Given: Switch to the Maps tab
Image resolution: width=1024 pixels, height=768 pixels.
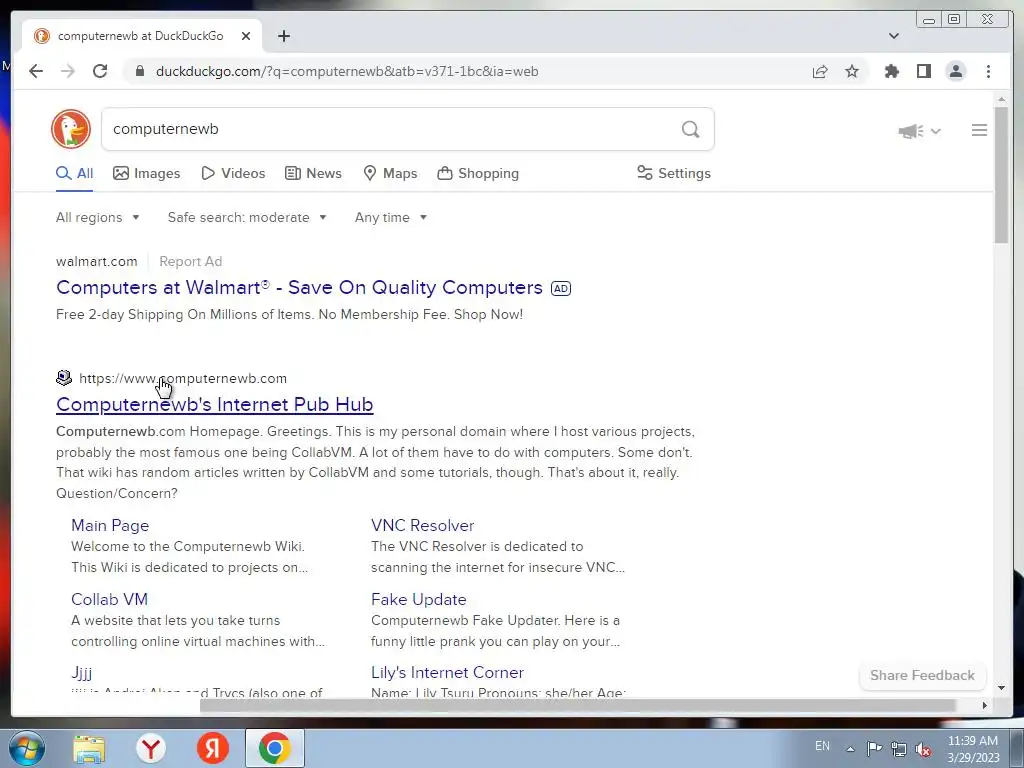Looking at the screenshot, I should coord(390,173).
